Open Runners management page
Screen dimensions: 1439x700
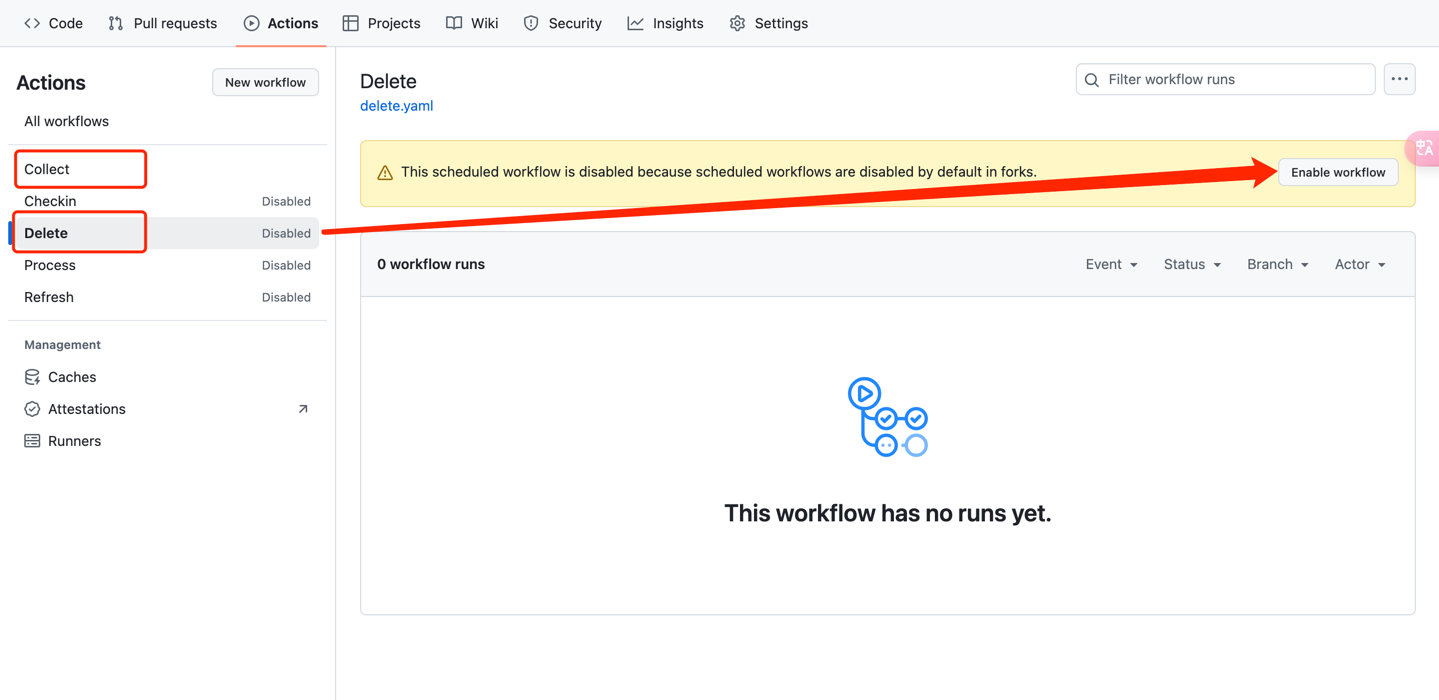pyautogui.click(x=166, y=441)
